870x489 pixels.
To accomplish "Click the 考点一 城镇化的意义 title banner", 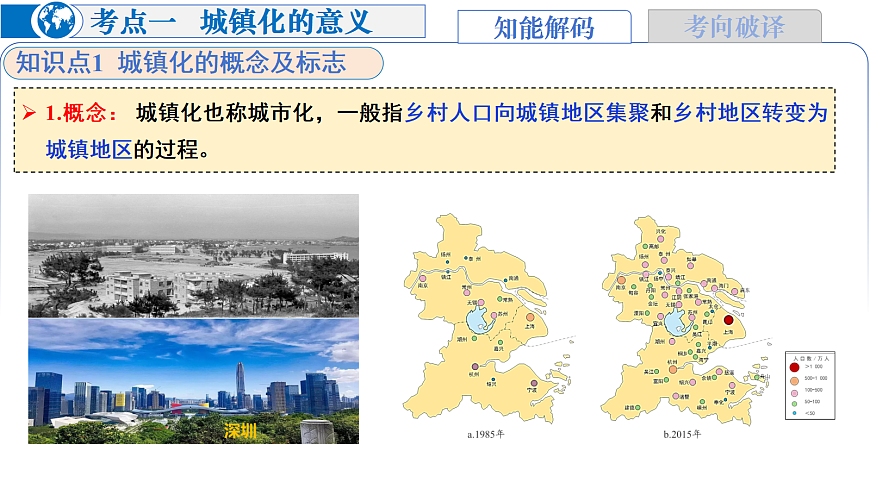I will [230, 19].
